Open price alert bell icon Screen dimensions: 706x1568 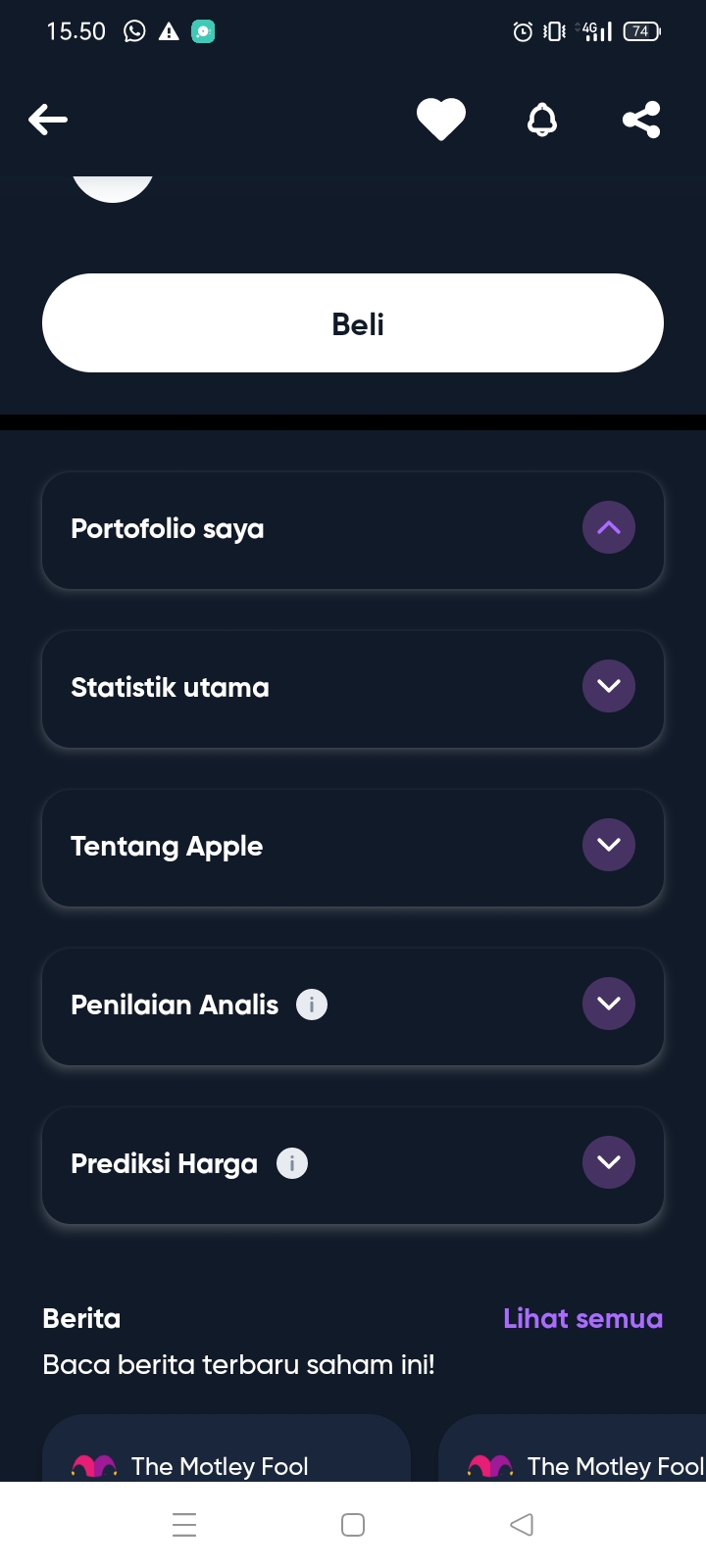542,120
